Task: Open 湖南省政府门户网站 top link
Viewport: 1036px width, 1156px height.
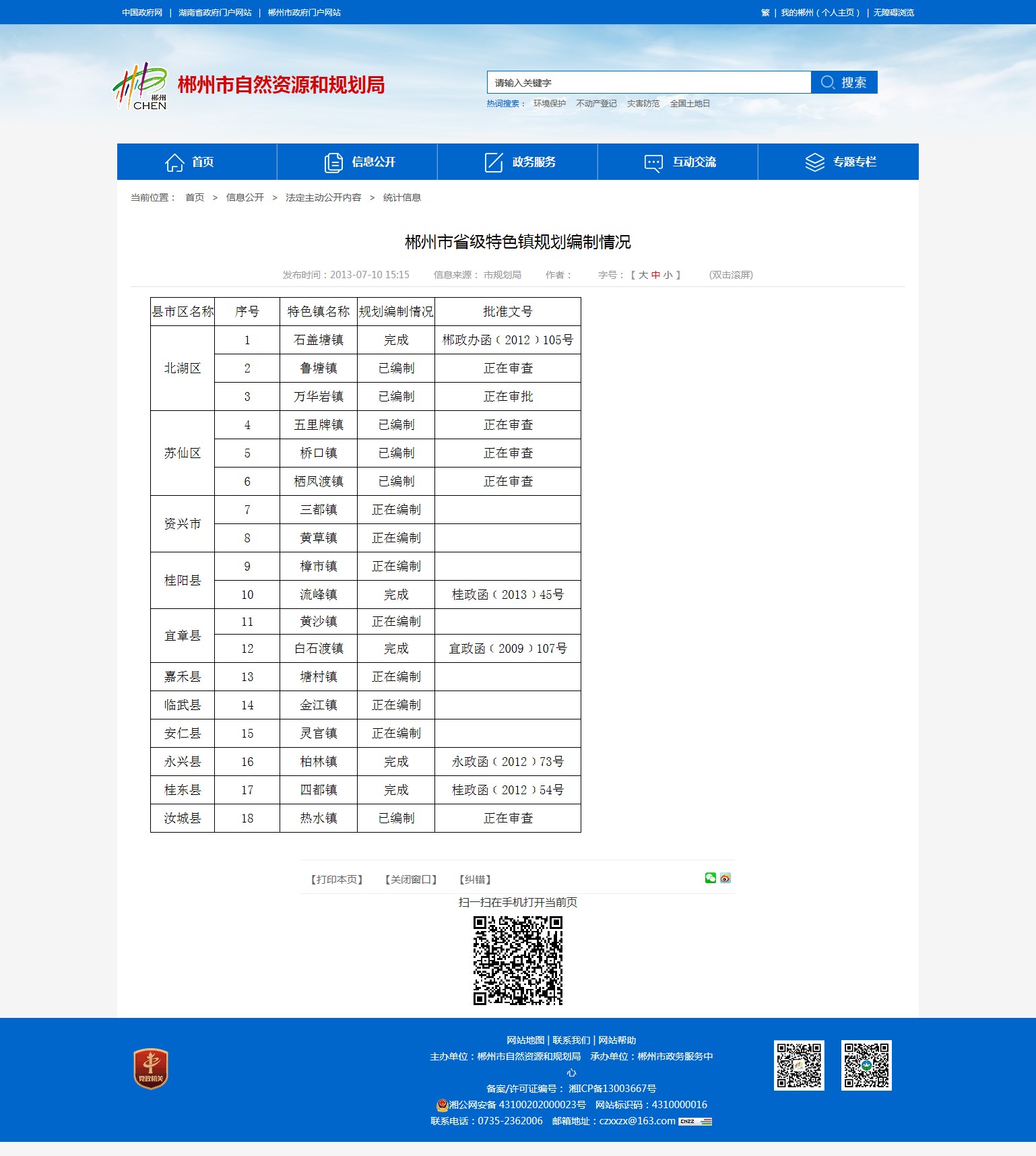Action: click(x=215, y=13)
